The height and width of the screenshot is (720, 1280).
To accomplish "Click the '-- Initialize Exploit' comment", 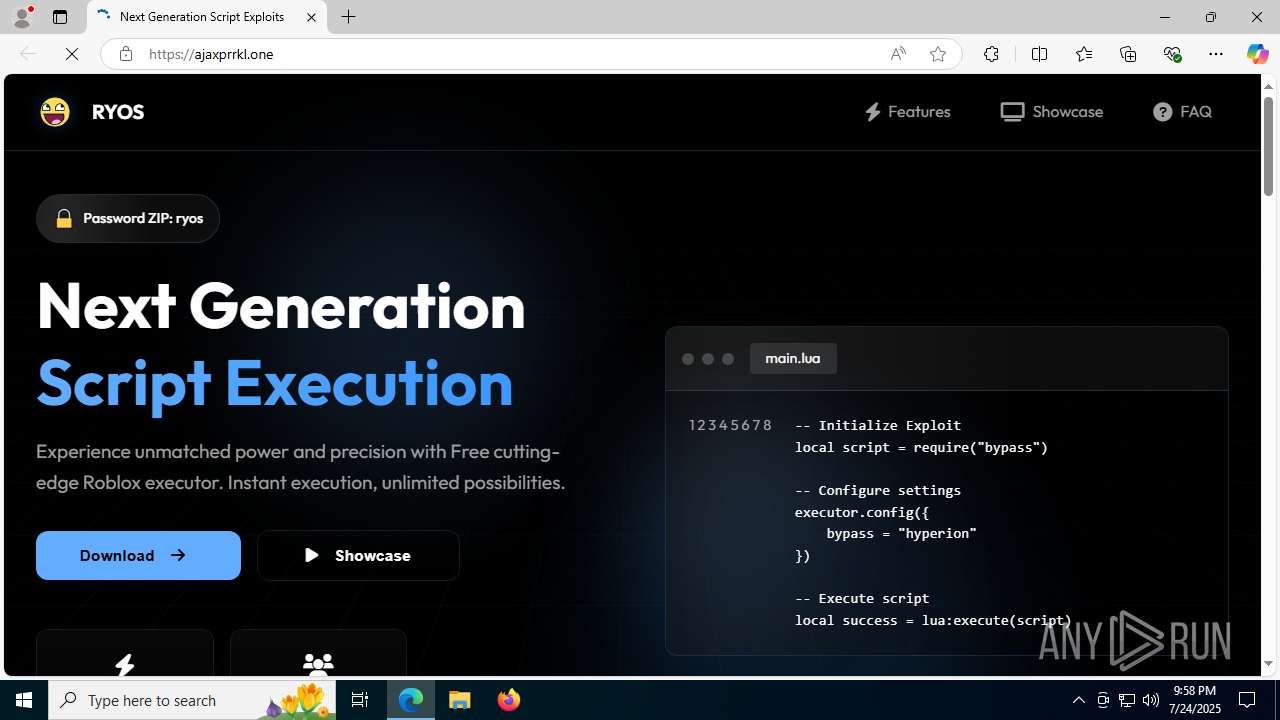I will point(878,425).
